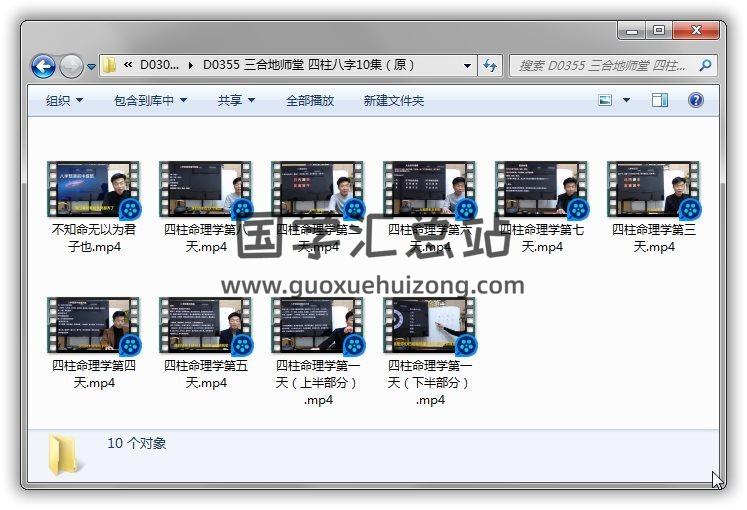The image size is (747, 510).
Task: Open the address bar history dropdown
Action: click(x=467, y=66)
